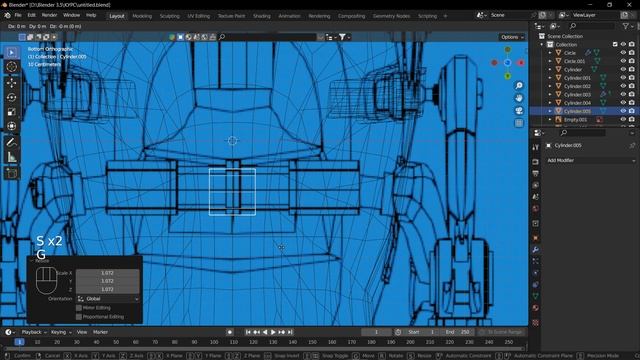Play the animation forward
The image size is (640, 360).
tap(273, 332)
